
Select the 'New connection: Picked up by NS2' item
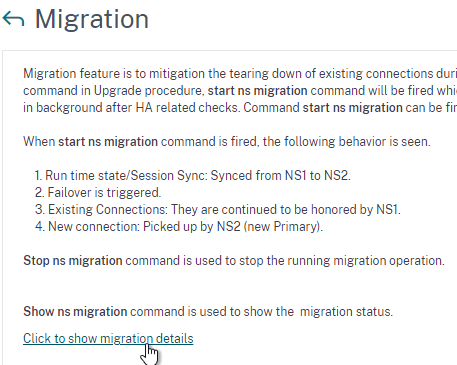pyautogui.click(x=179, y=226)
